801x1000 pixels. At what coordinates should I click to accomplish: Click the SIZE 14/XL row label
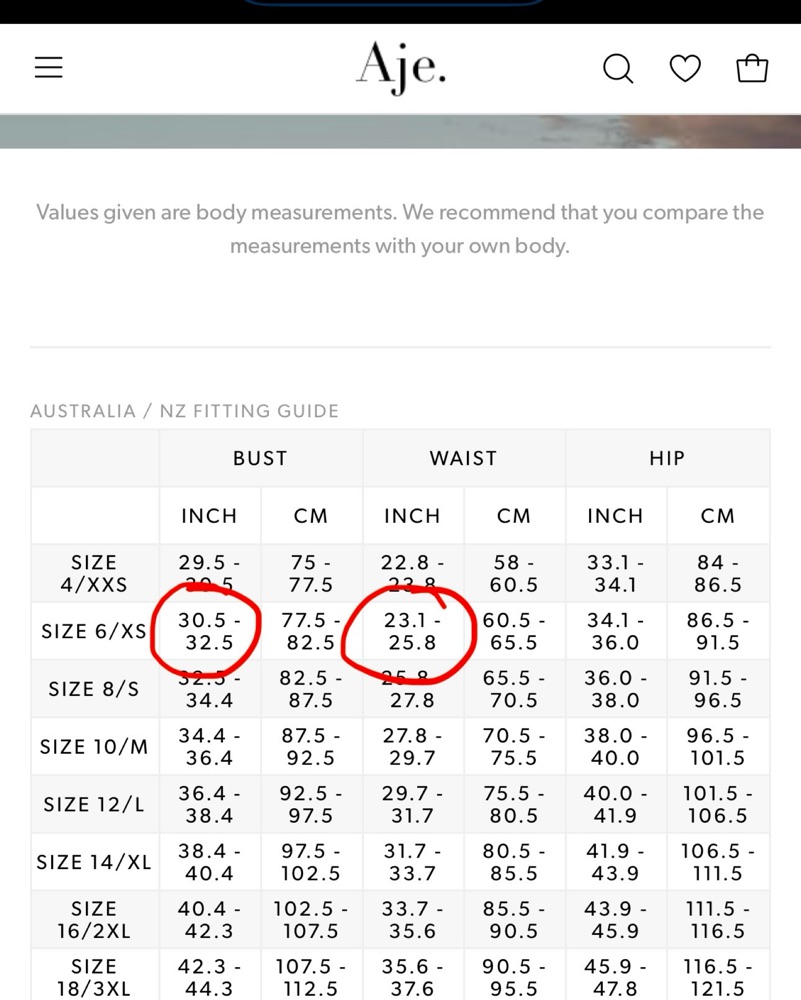(94, 862)
